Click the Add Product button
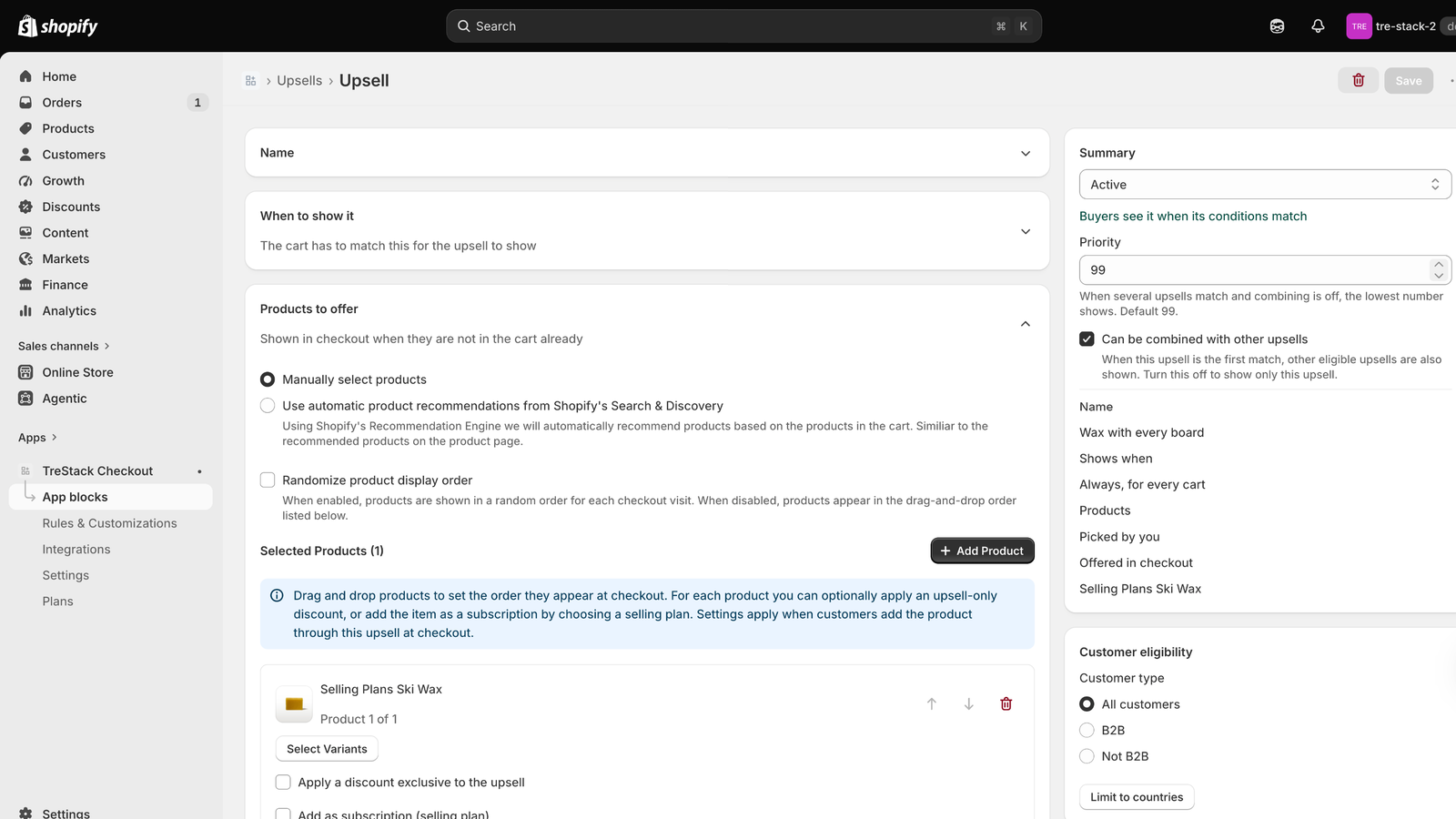The image size is (1456, 819). click(982, 551)
